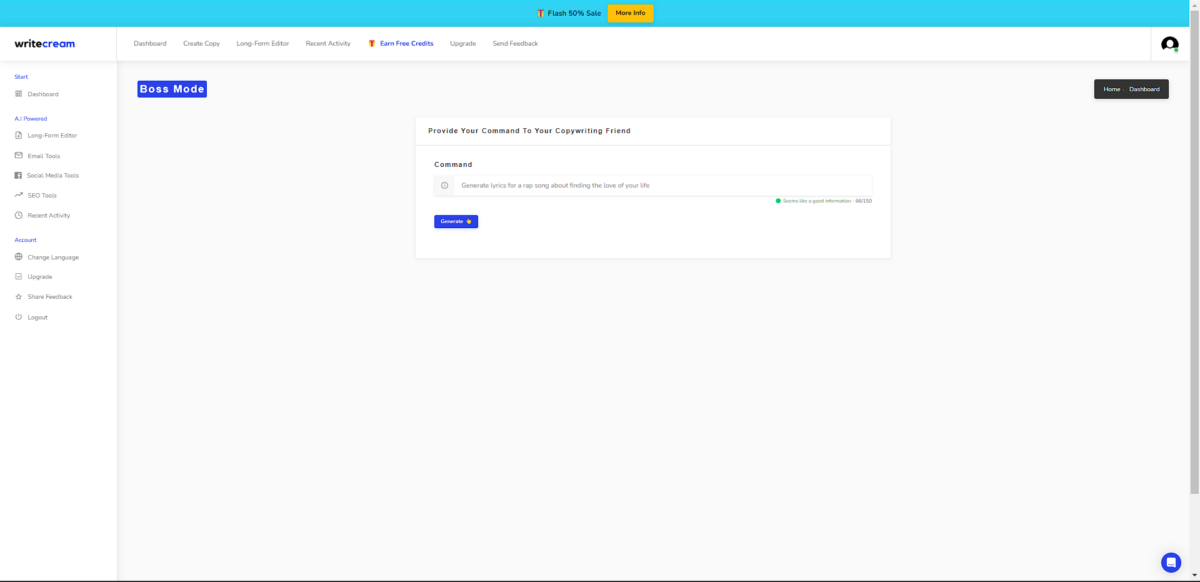Screen dimensions: 1200x582
Task: Click the Long-Form Editor document icon
Action: (18, 135)
